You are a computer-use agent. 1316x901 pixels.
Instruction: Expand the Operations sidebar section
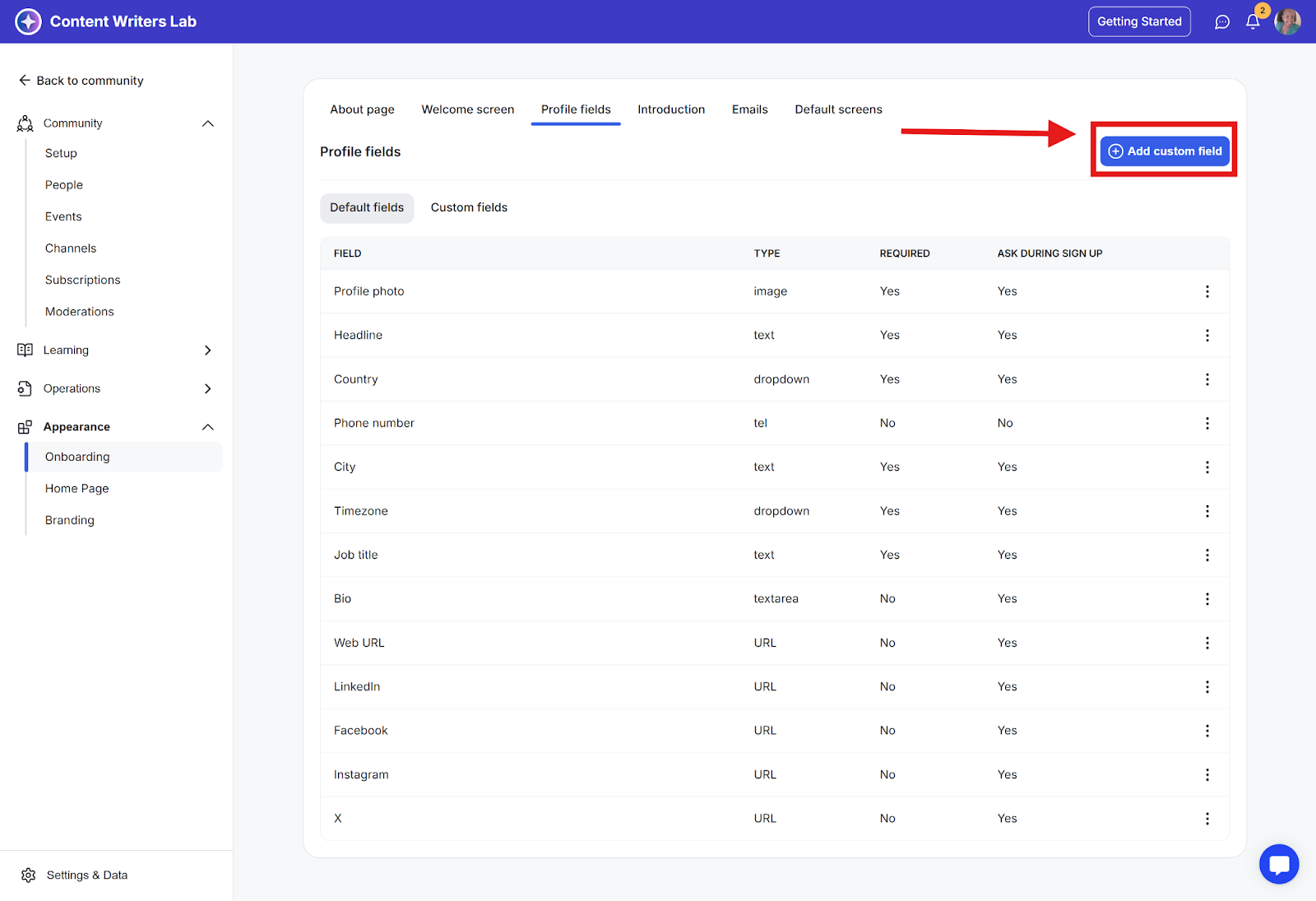pos(207,388)
